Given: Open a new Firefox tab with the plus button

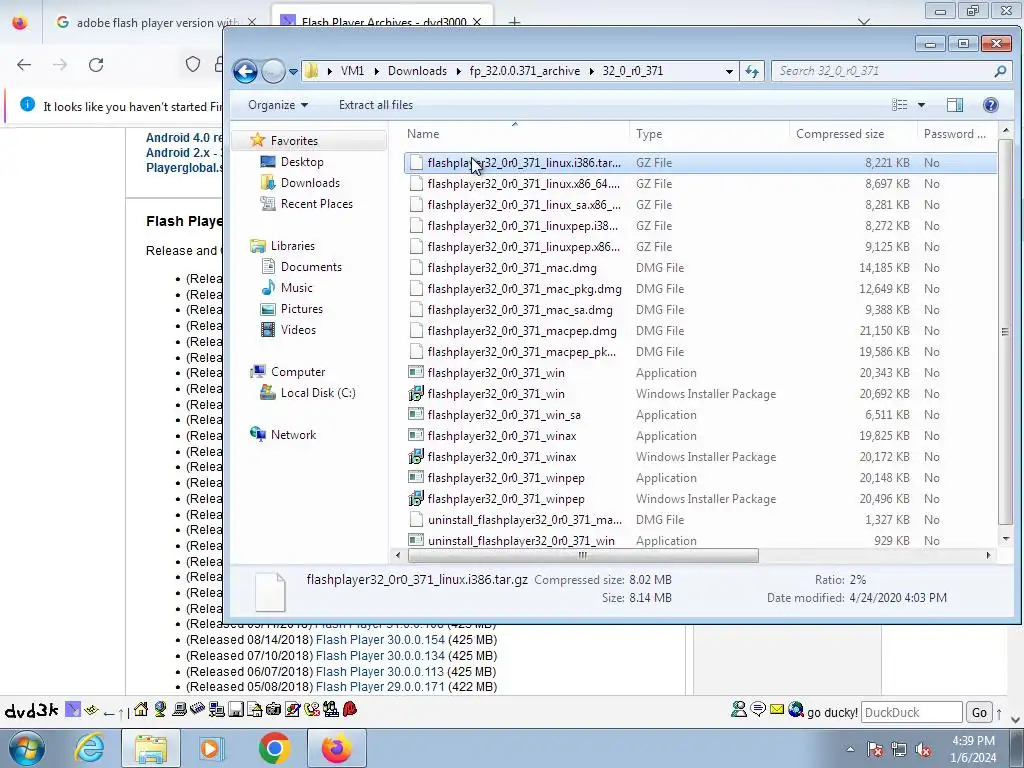Looking at the screenshot, I should [515, 22].
